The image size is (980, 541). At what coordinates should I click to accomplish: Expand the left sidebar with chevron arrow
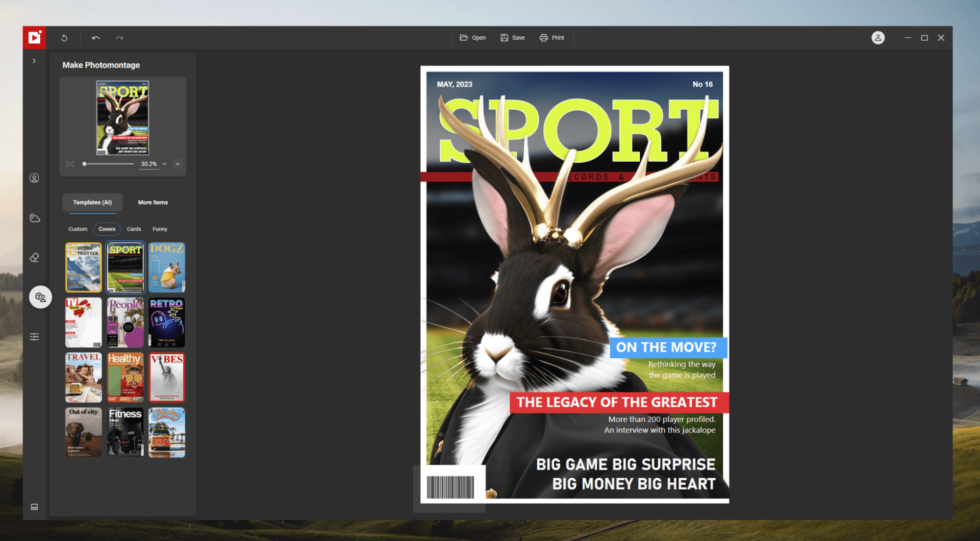click(34, 61)
